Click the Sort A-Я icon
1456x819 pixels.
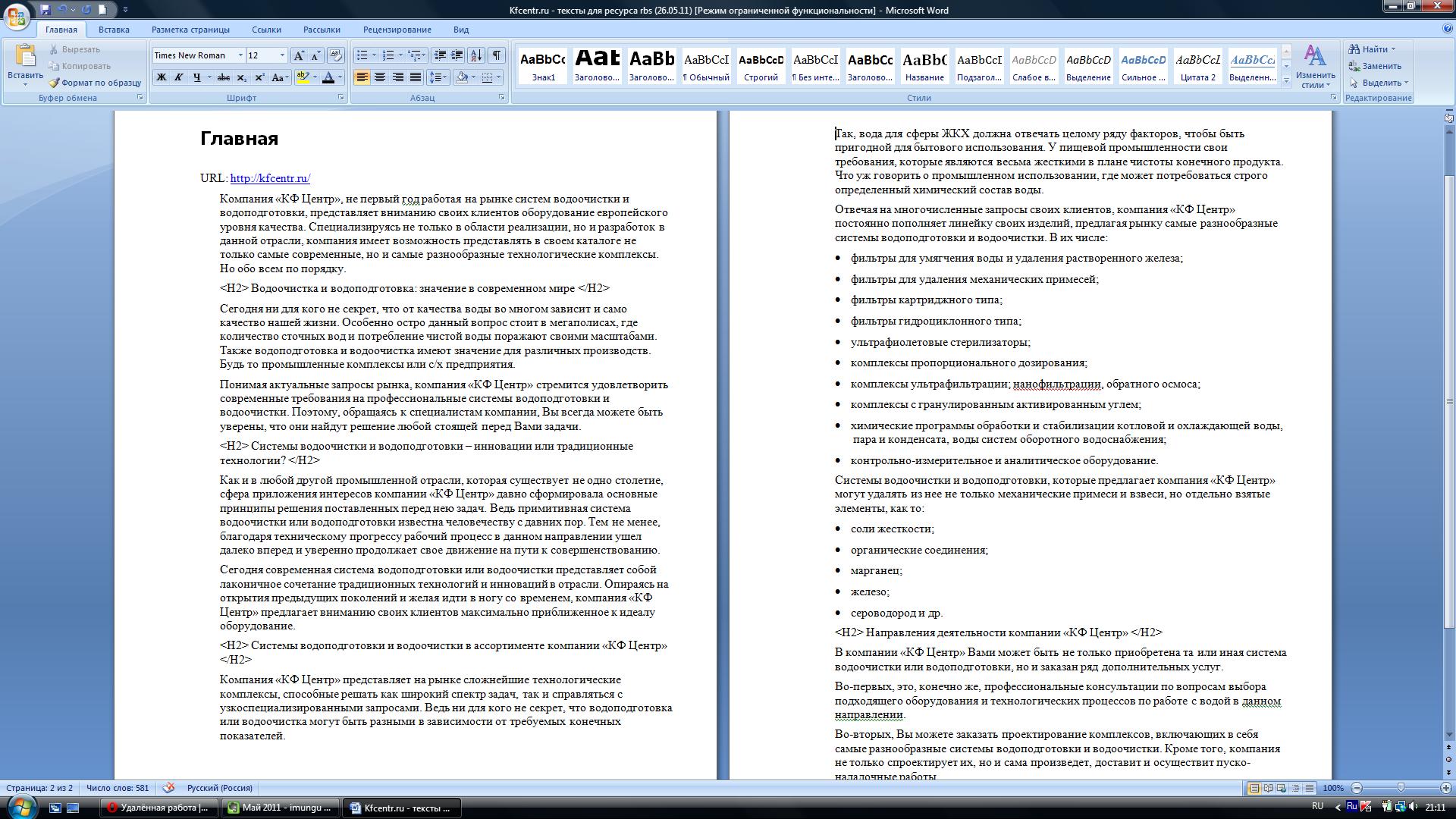coord(476,55)
